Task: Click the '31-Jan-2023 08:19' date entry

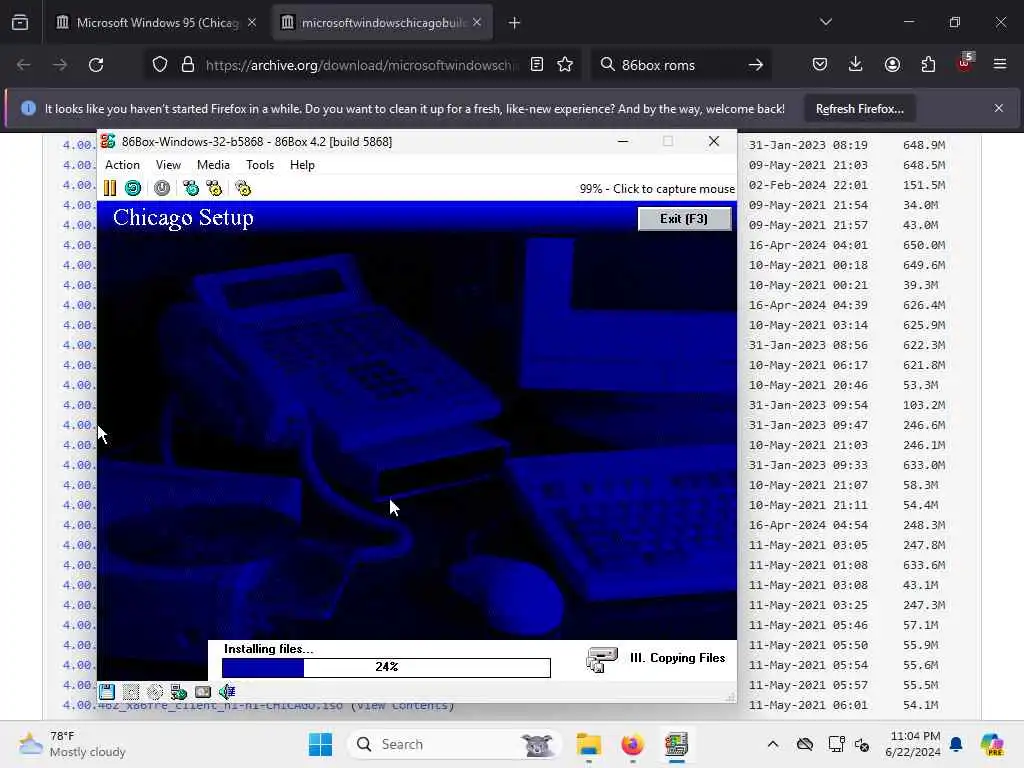Action: [x=808, y=145]
